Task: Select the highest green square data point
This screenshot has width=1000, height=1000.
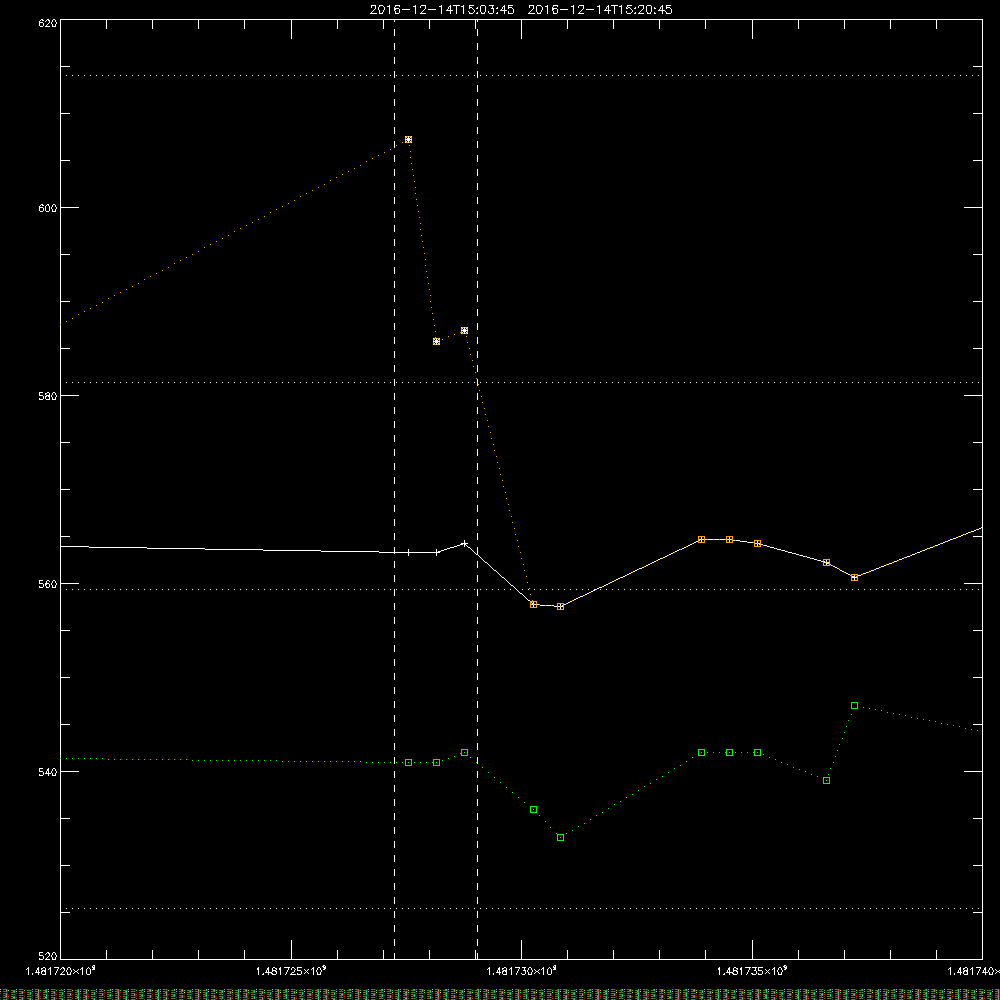Action: 855,705
